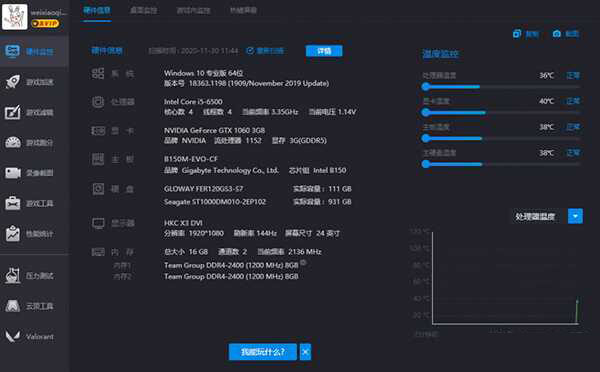Click the temperature monitoring heading link
The image size is (600, 372).
440,54
